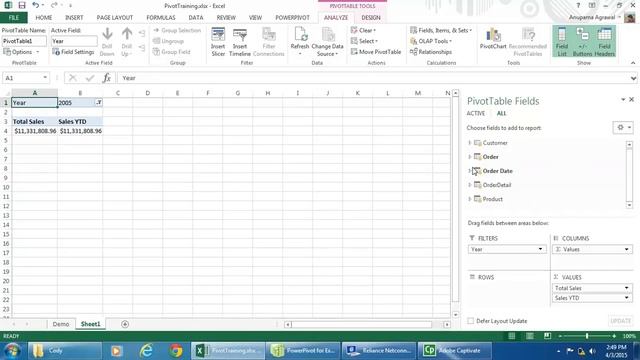
Task: Open the Total Sales field dropdown in VALUES
Action: (x=627, y=288)
